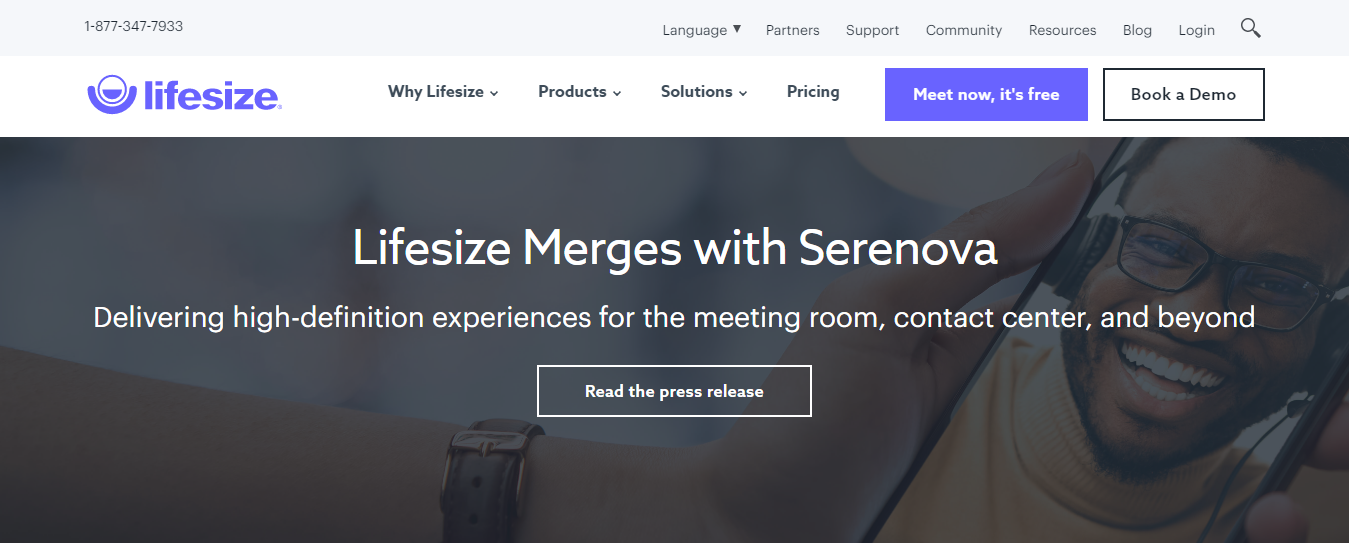Click the phone number 1-877-347-7933
1349x554 pixels.
[134, 27]
